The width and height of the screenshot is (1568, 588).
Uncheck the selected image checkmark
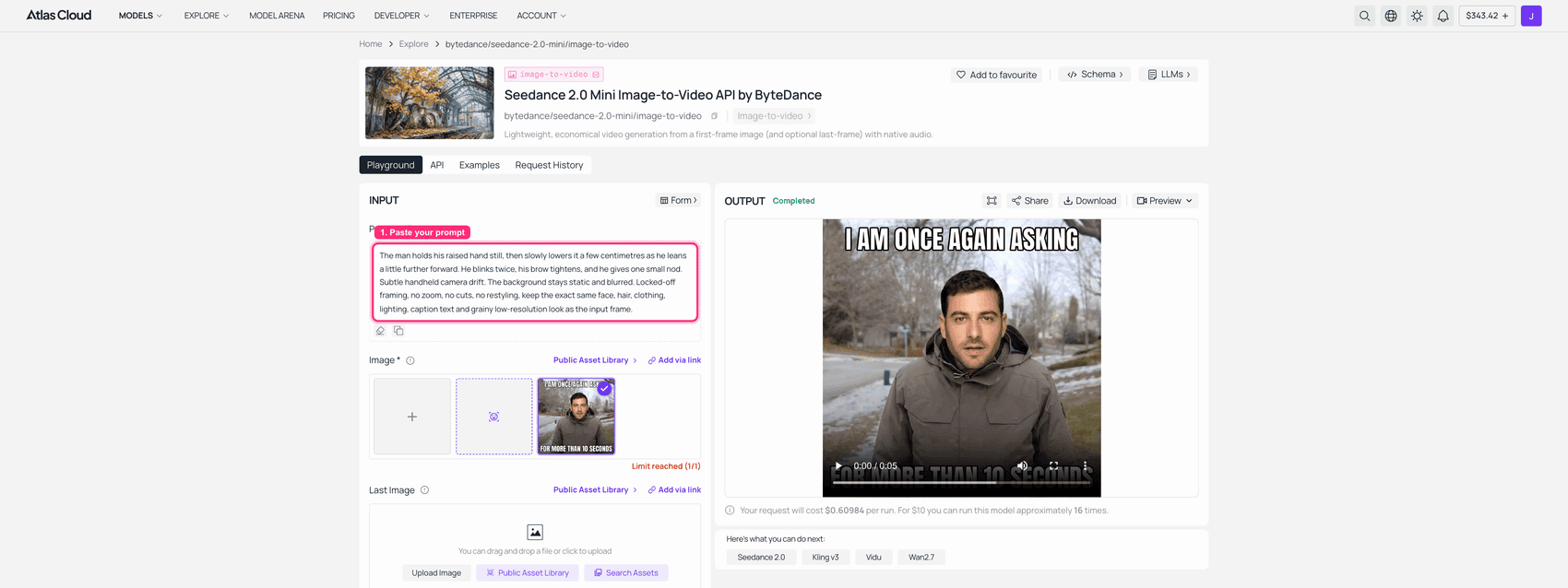pyautogui.click(x=604, y=389)
